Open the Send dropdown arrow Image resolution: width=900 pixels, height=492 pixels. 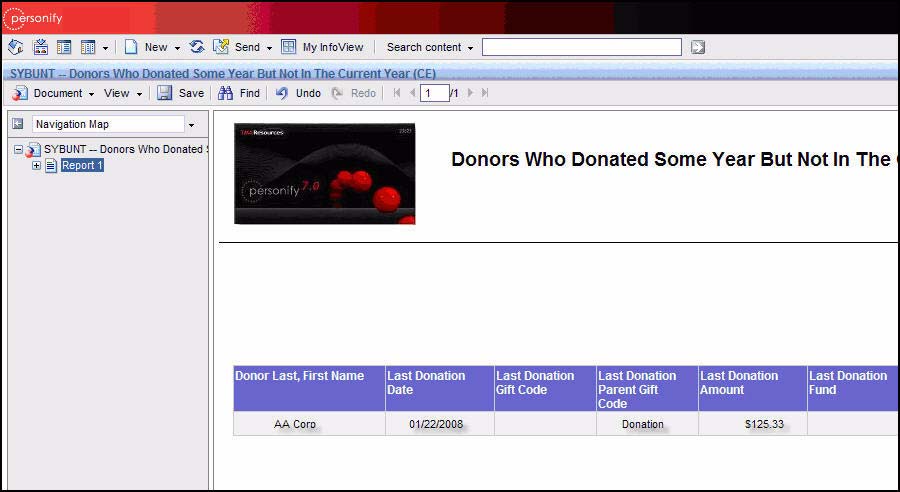click(269, 48)
